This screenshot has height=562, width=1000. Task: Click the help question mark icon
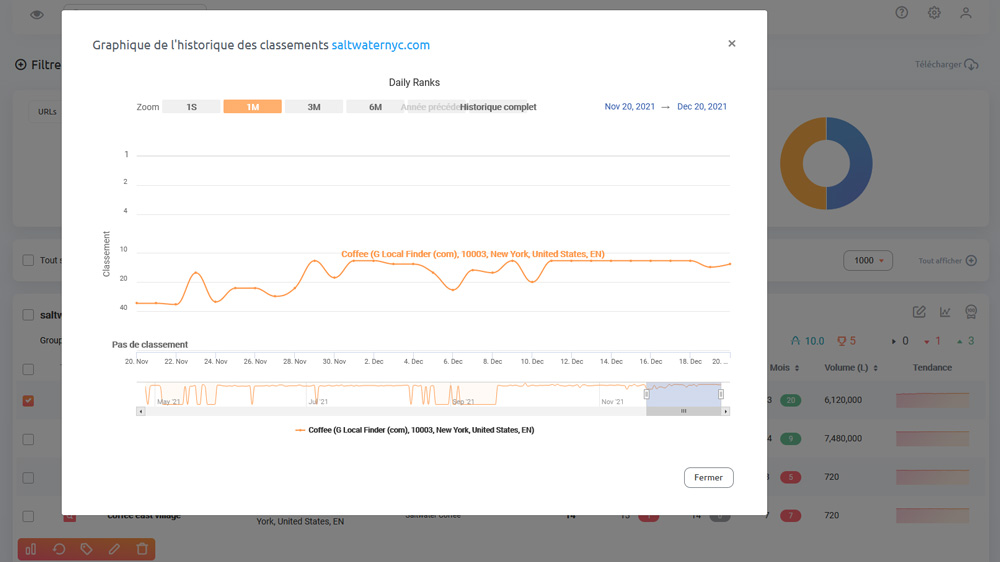901,12
